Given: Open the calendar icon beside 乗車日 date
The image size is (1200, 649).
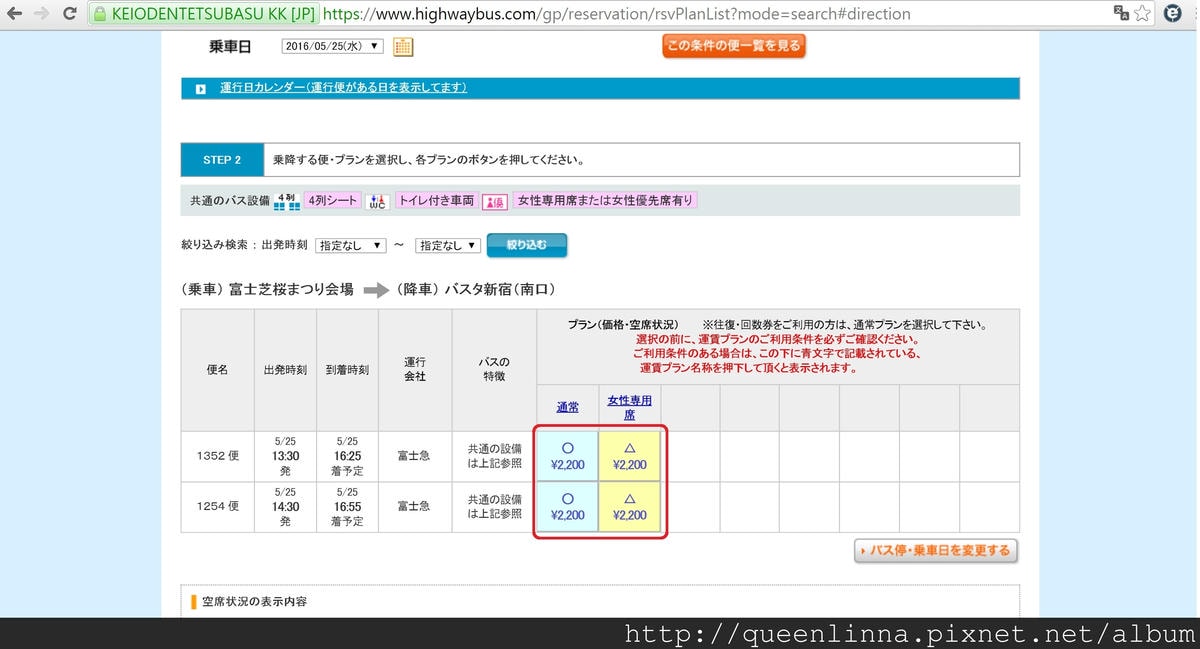Looking at the screenshot, I should click(x=403, y=46).
